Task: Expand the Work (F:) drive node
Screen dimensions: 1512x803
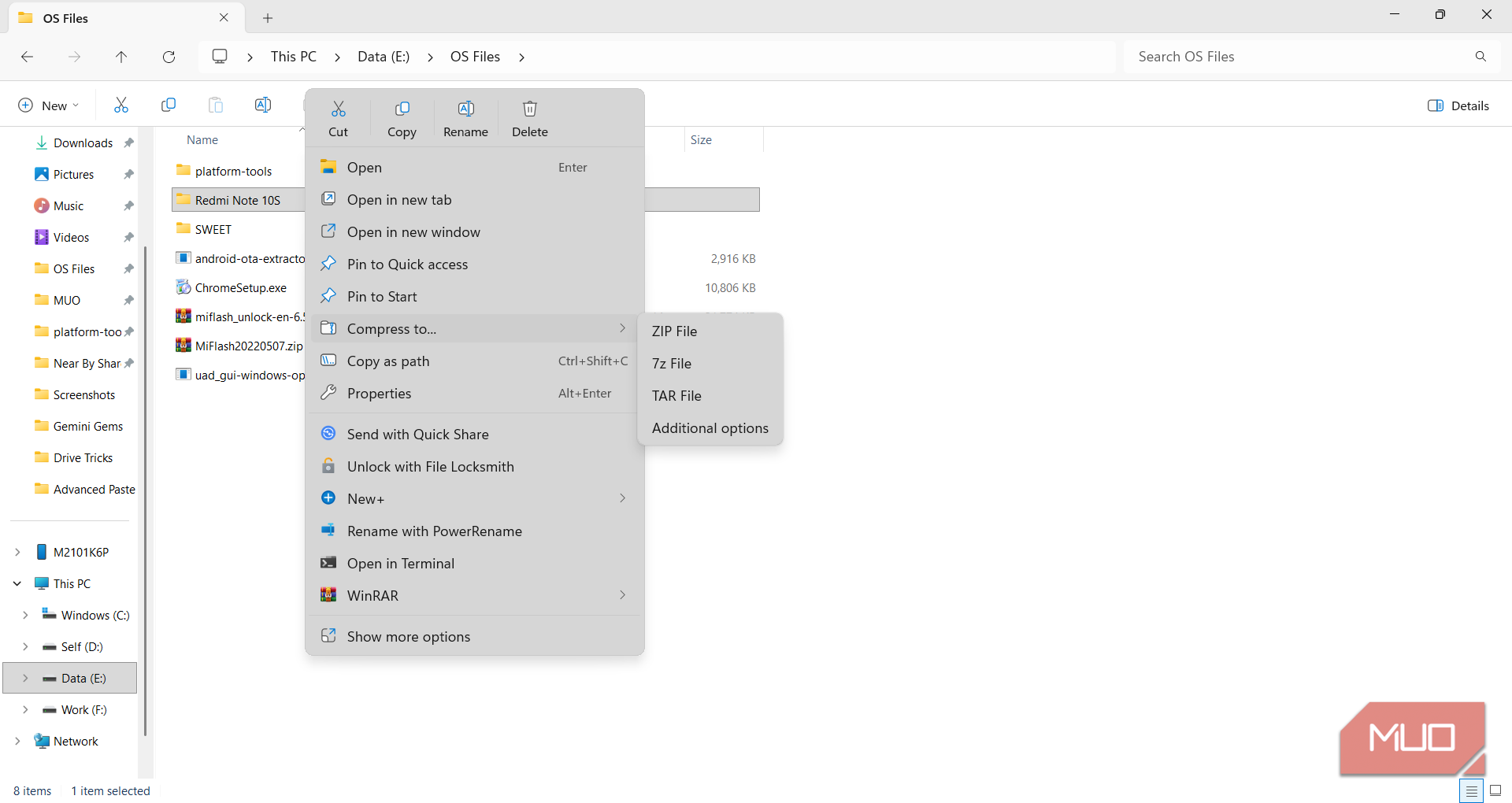Action: point(25,709)
